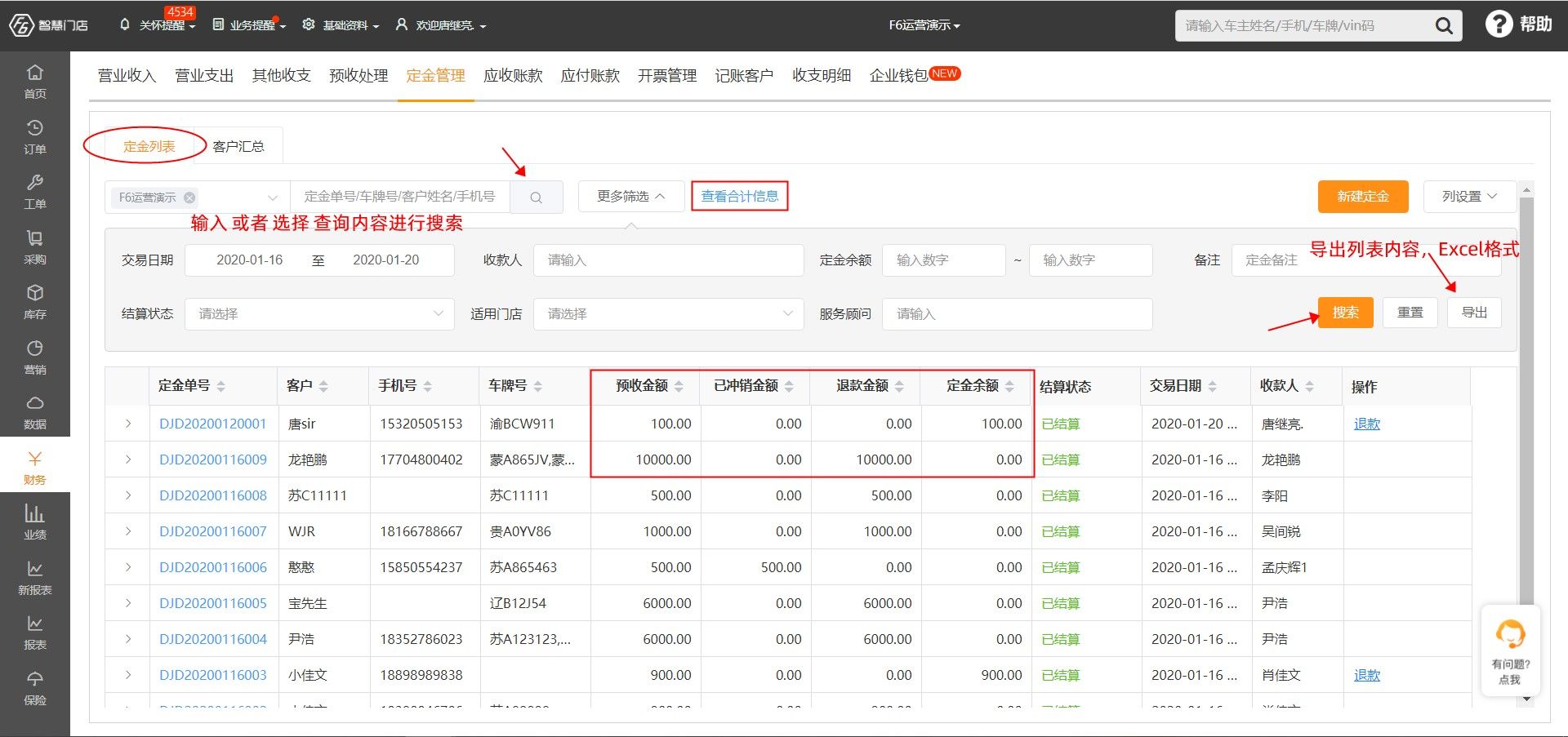
Task: Click the 交易日期 start date 2020-01-16
Action: (249, 260)
